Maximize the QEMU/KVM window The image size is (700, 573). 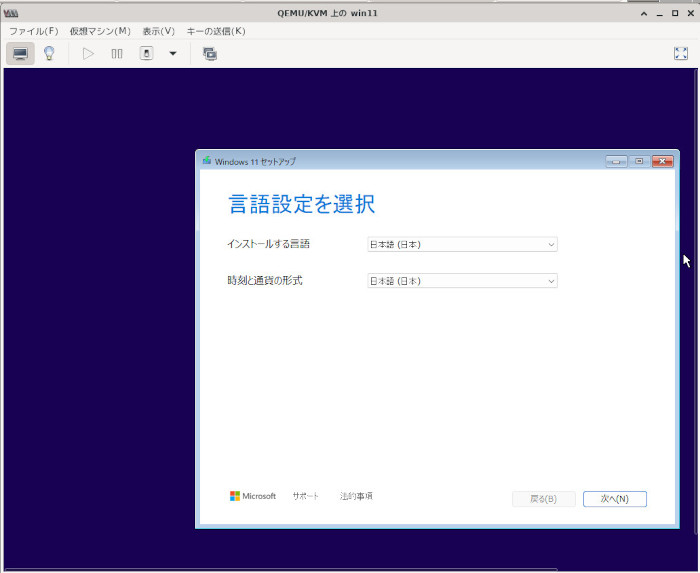point(675,13)
